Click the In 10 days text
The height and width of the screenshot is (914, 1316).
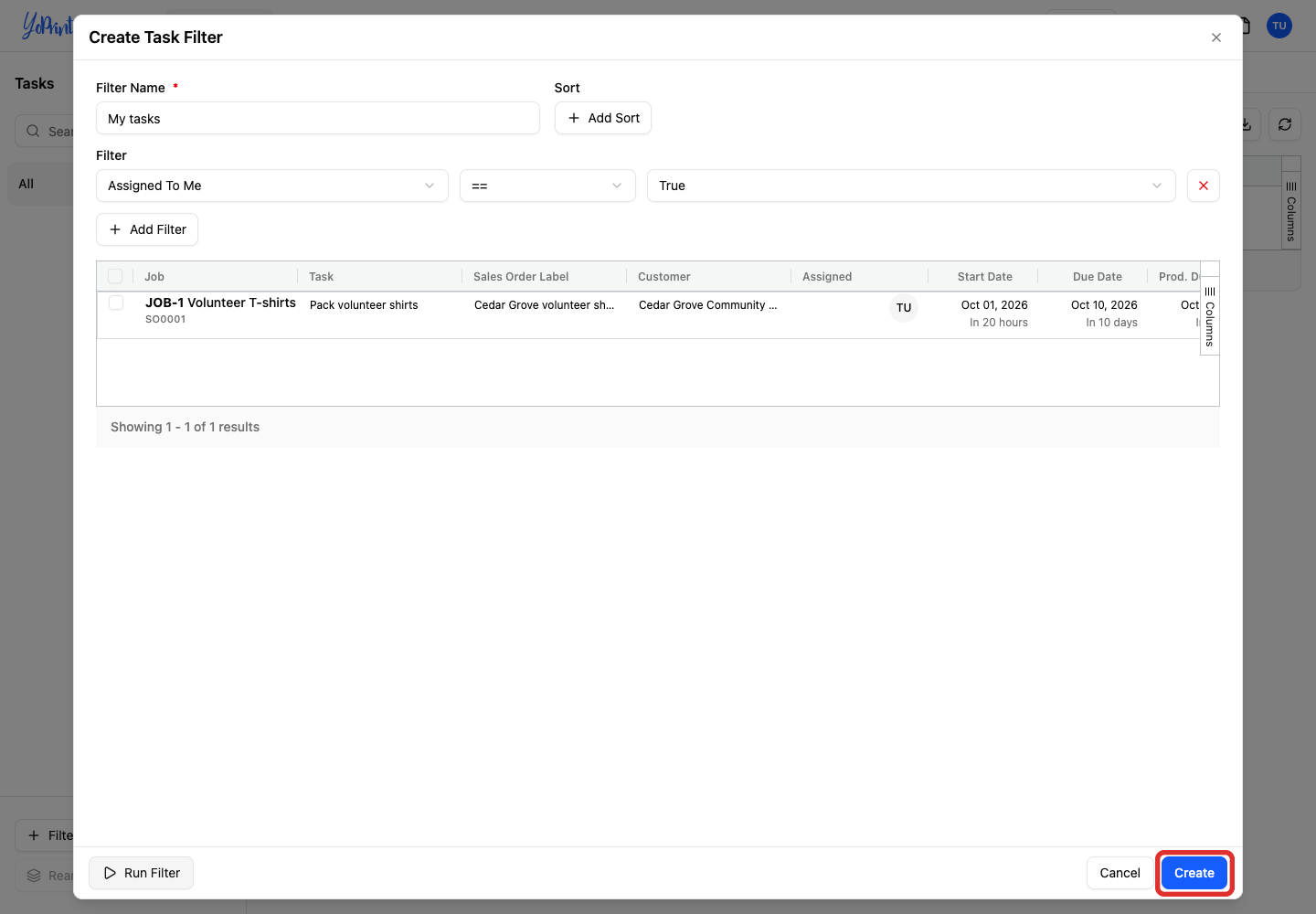[x=1111, y=323]
